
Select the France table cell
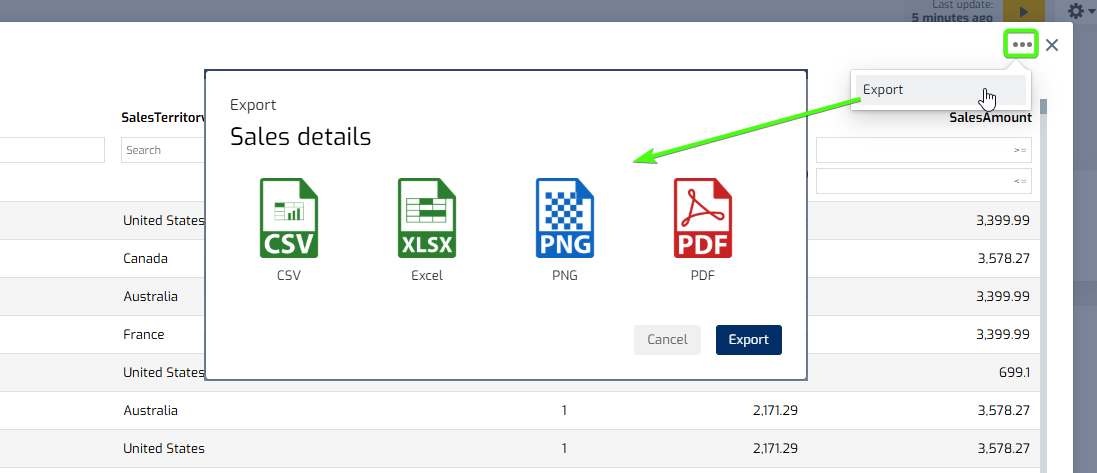143,334
